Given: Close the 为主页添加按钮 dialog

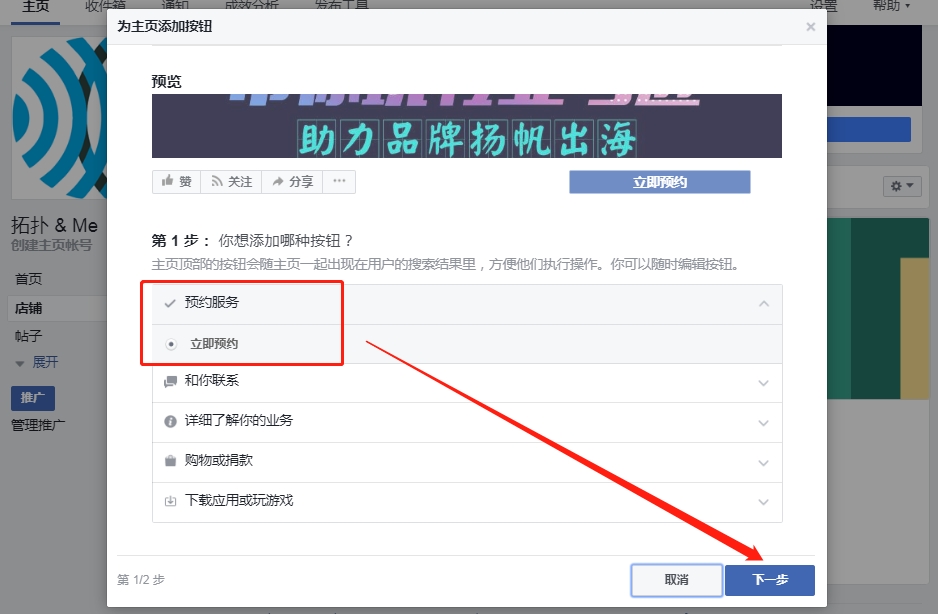Looking at the screenshot, I should (810, 27).
